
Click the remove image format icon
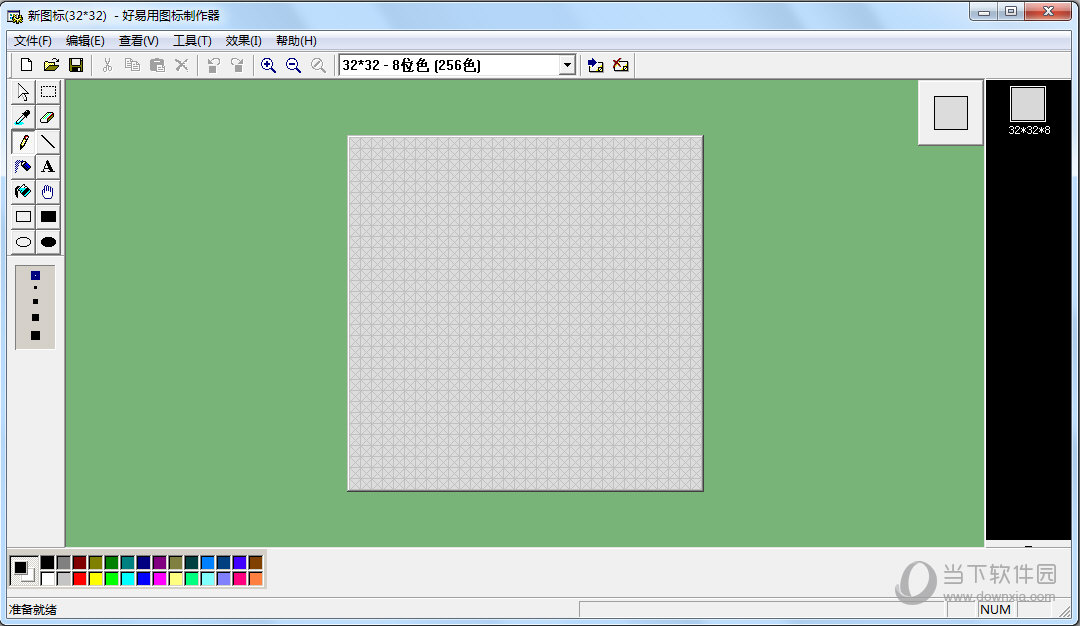621,65
